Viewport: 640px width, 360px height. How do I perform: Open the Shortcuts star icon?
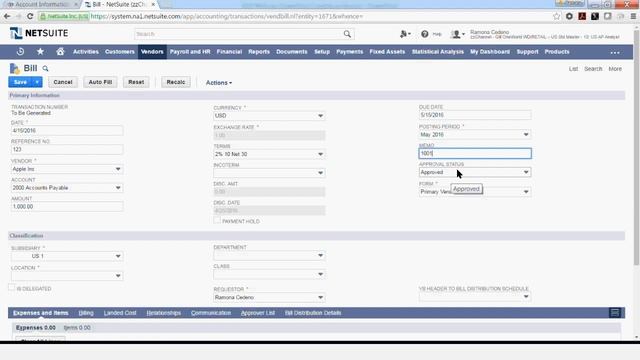click(x=40, y=52)
